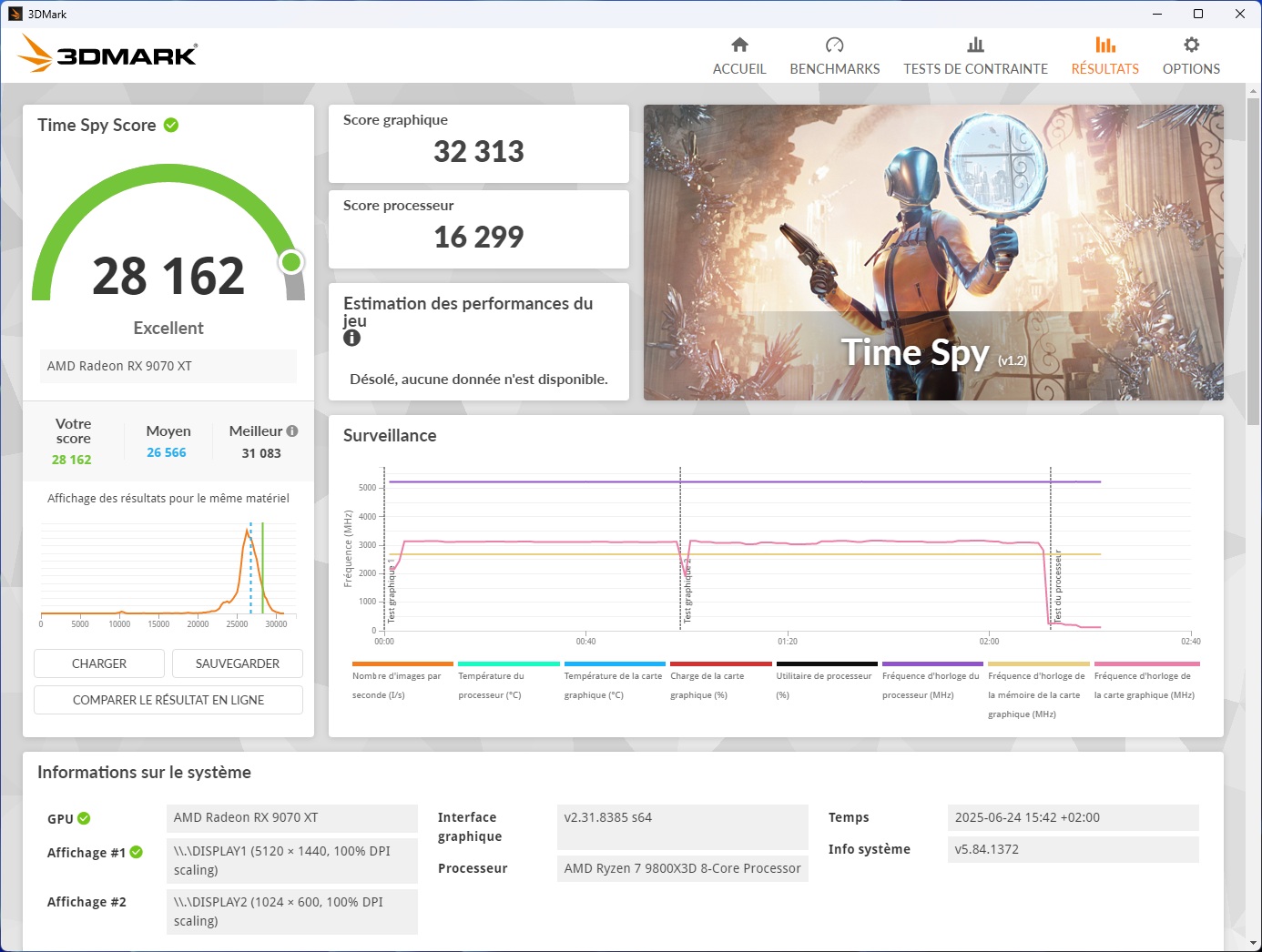
Task: Click the Temps value 2025-06-24 15:42
Action: (1074, 817)
